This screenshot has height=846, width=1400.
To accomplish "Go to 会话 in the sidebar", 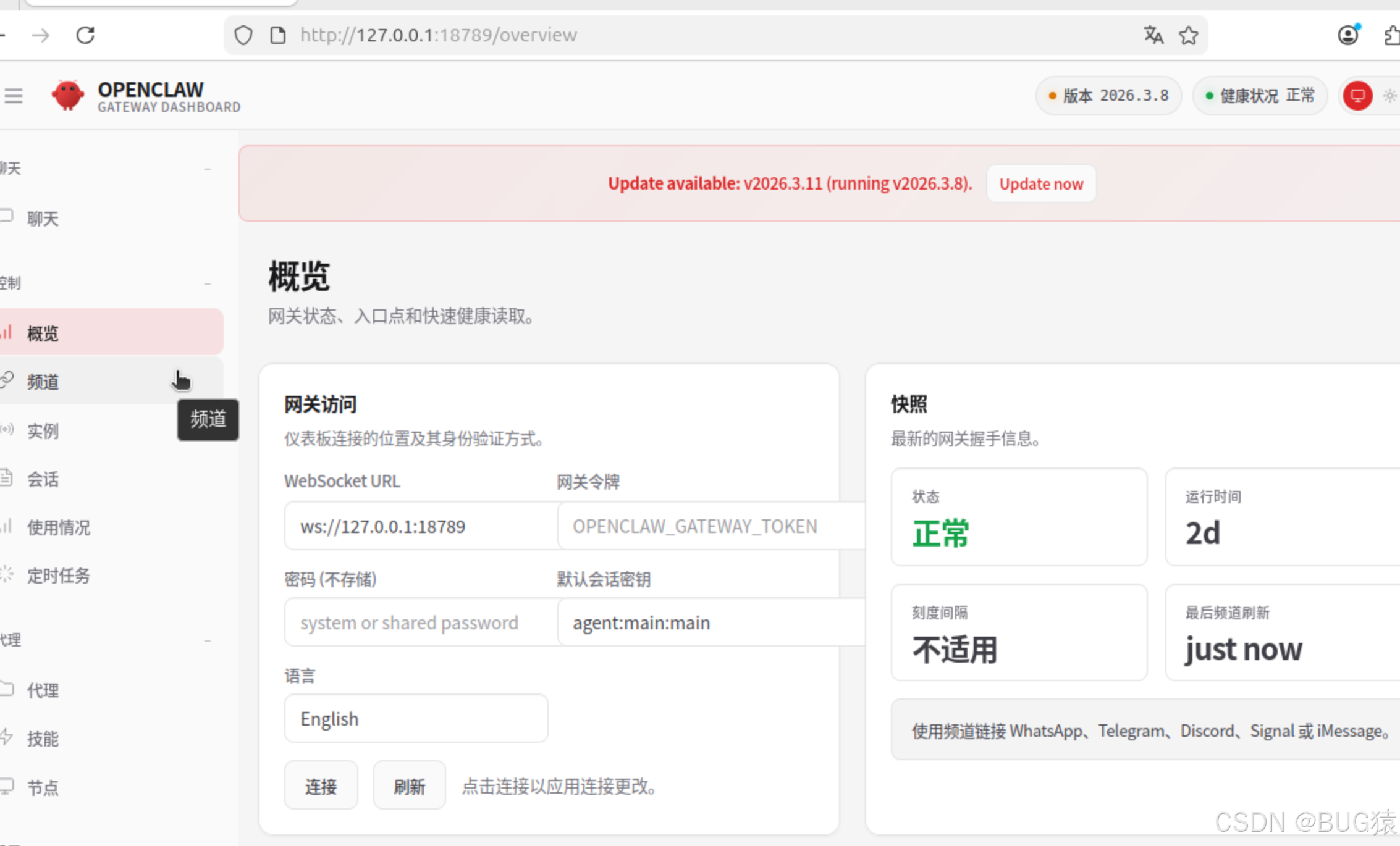I will tap(43, 479).
